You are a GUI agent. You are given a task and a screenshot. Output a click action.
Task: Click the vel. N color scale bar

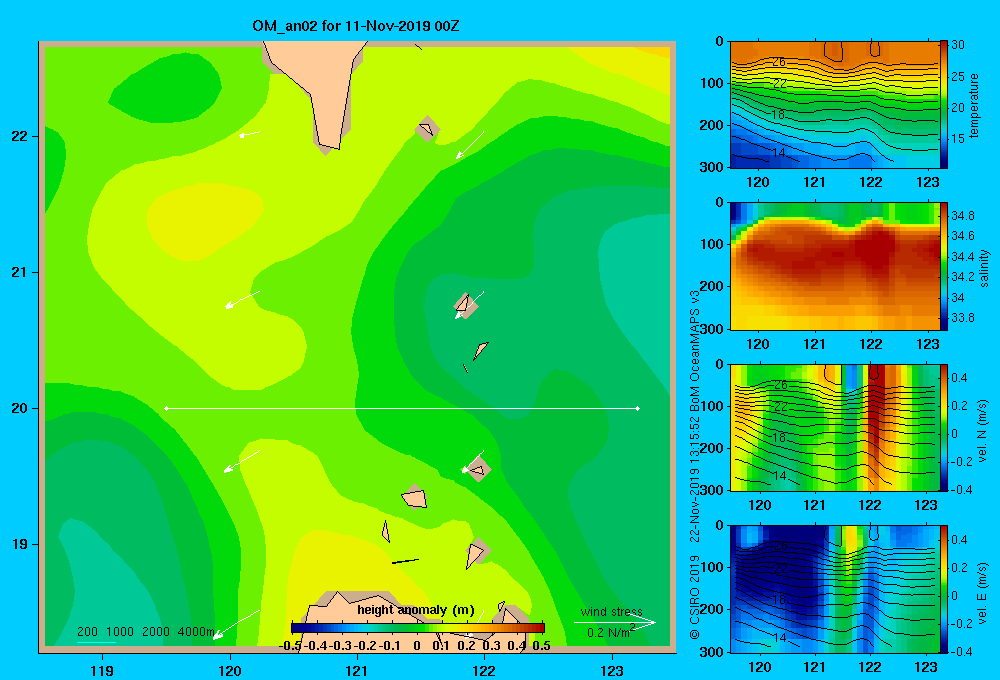click(x=943, y=427)
